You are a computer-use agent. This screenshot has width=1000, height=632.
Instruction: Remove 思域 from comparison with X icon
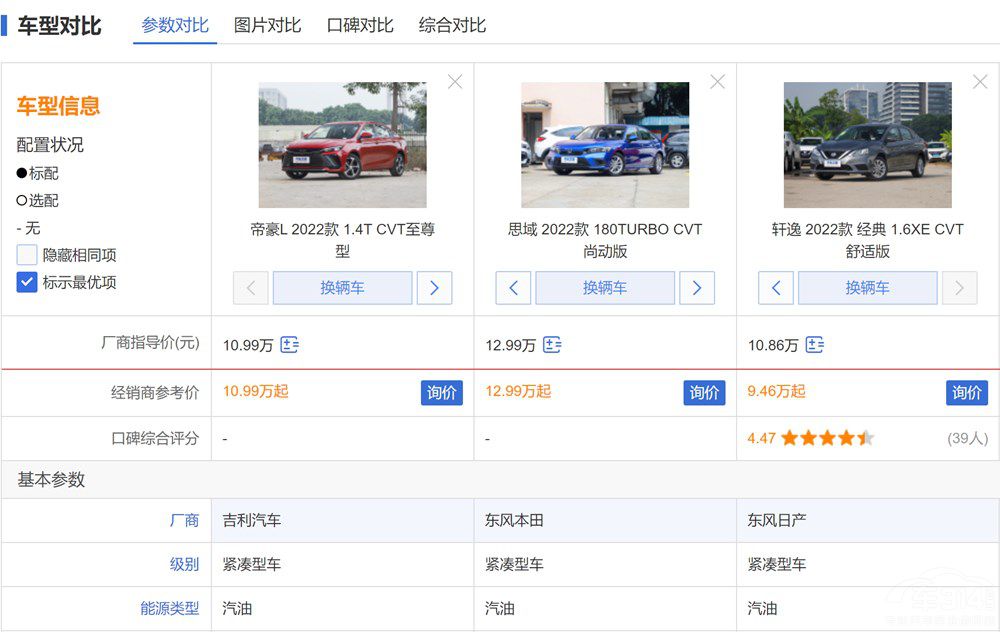[x=717, y=82]
